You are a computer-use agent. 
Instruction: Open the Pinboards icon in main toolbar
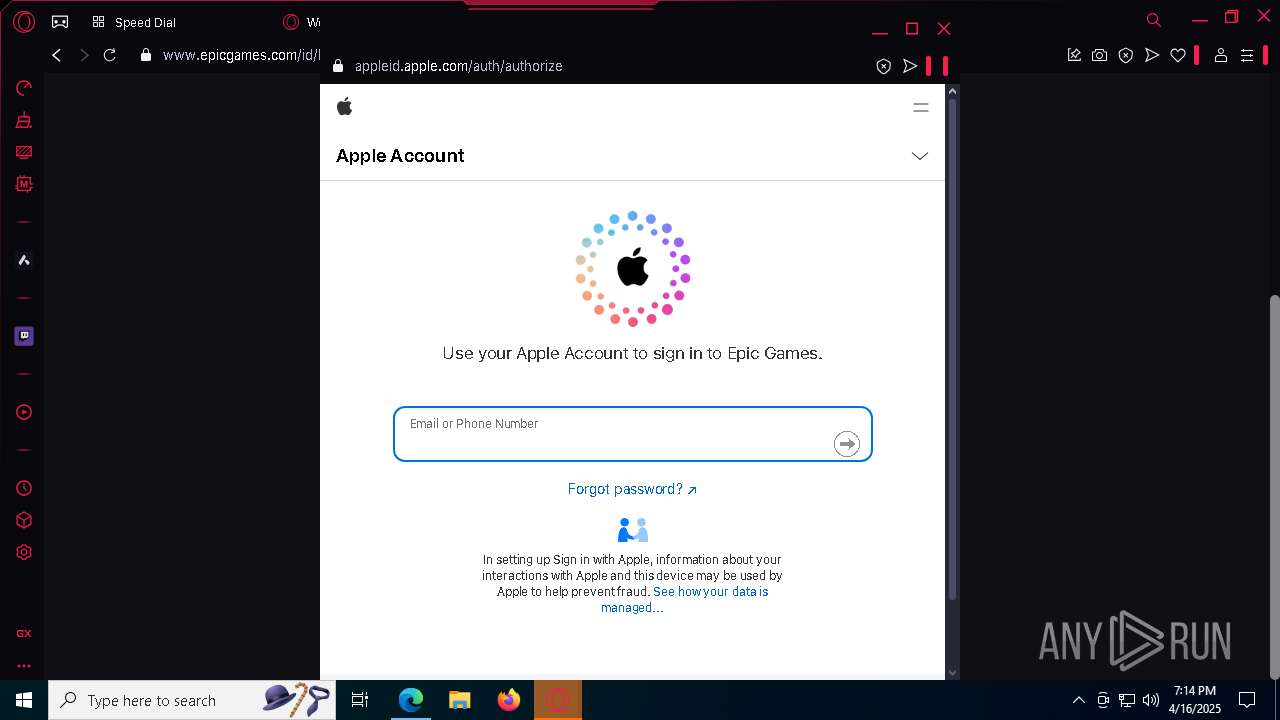click(x=1074, y=55)
